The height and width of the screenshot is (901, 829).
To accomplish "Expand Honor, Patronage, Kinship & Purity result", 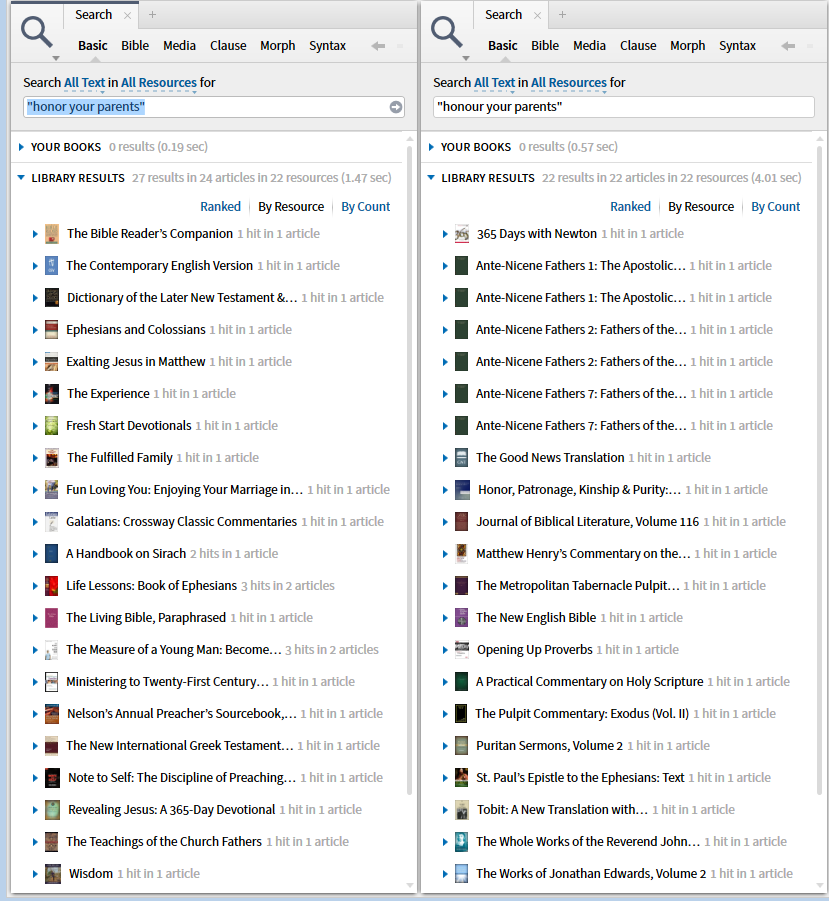I will click(445, 490).
